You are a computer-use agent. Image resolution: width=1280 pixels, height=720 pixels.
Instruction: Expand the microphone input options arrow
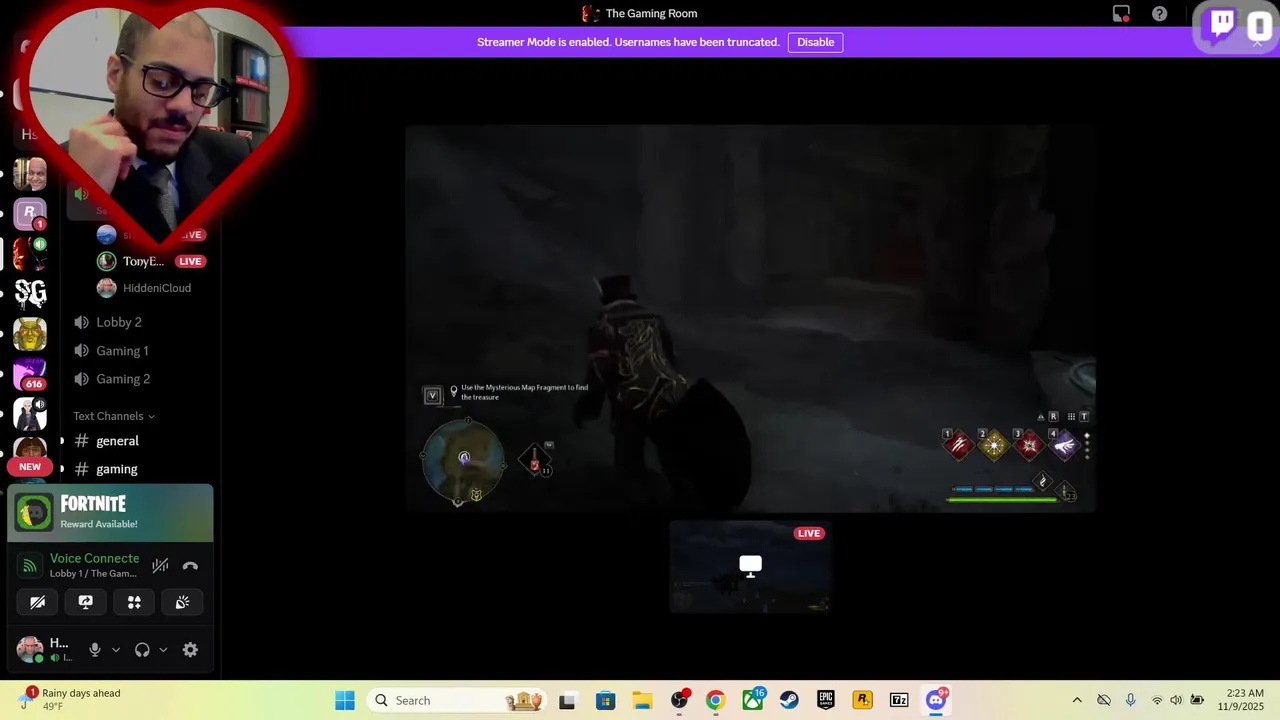[x=116, y=650]
